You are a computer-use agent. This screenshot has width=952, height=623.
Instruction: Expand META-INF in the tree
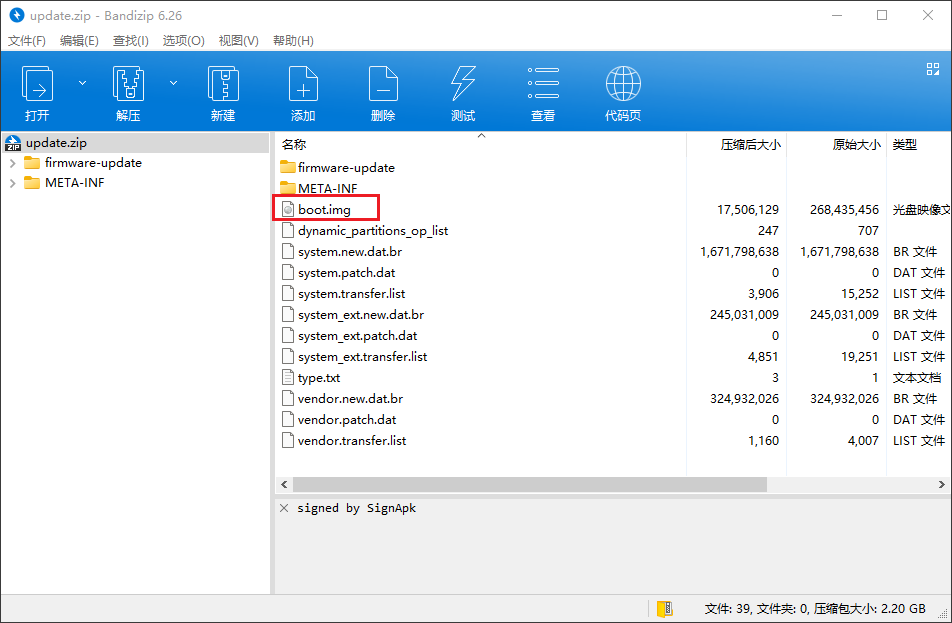[x=13, y=183]
